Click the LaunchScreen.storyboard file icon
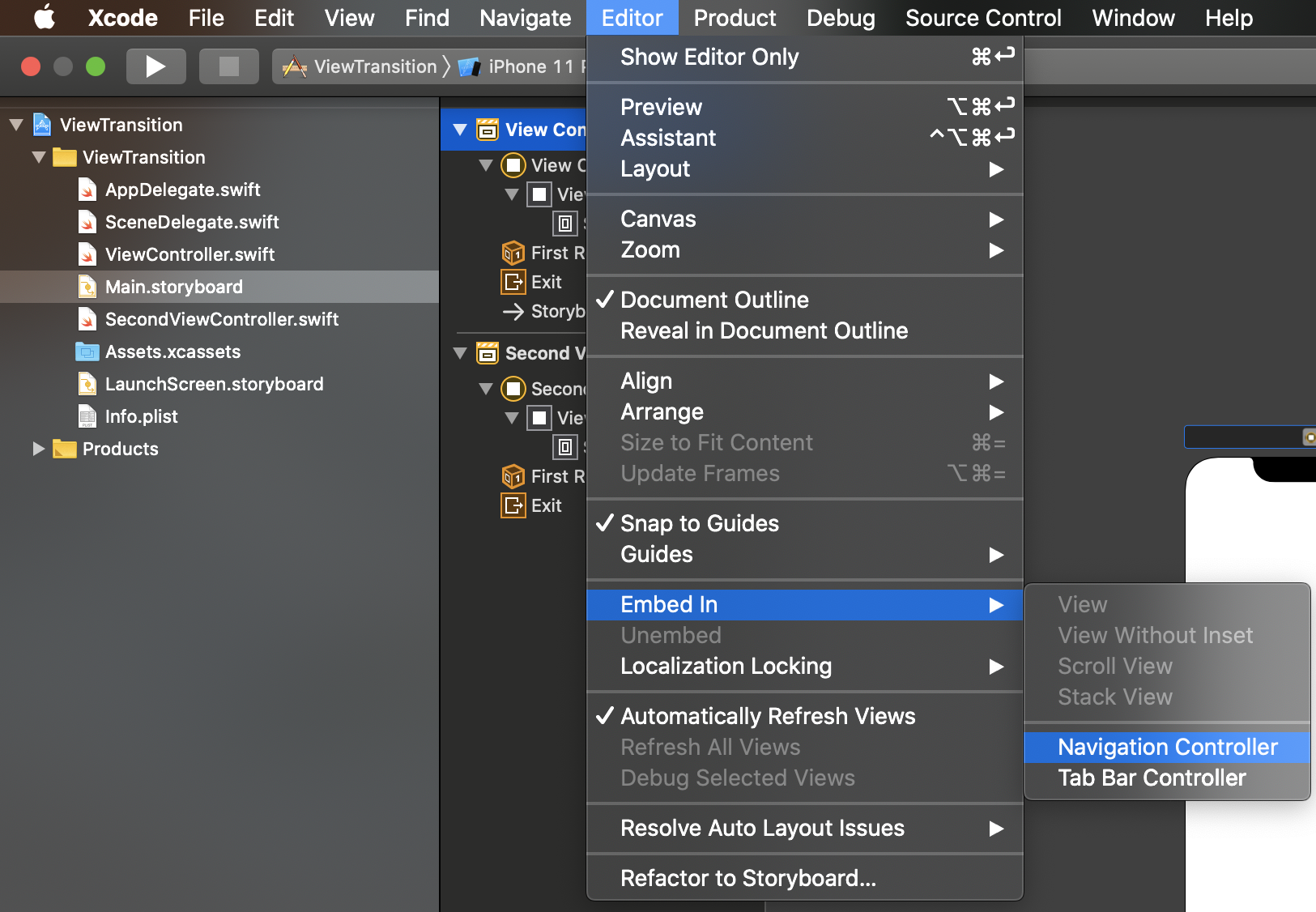 tap(87, 384)
